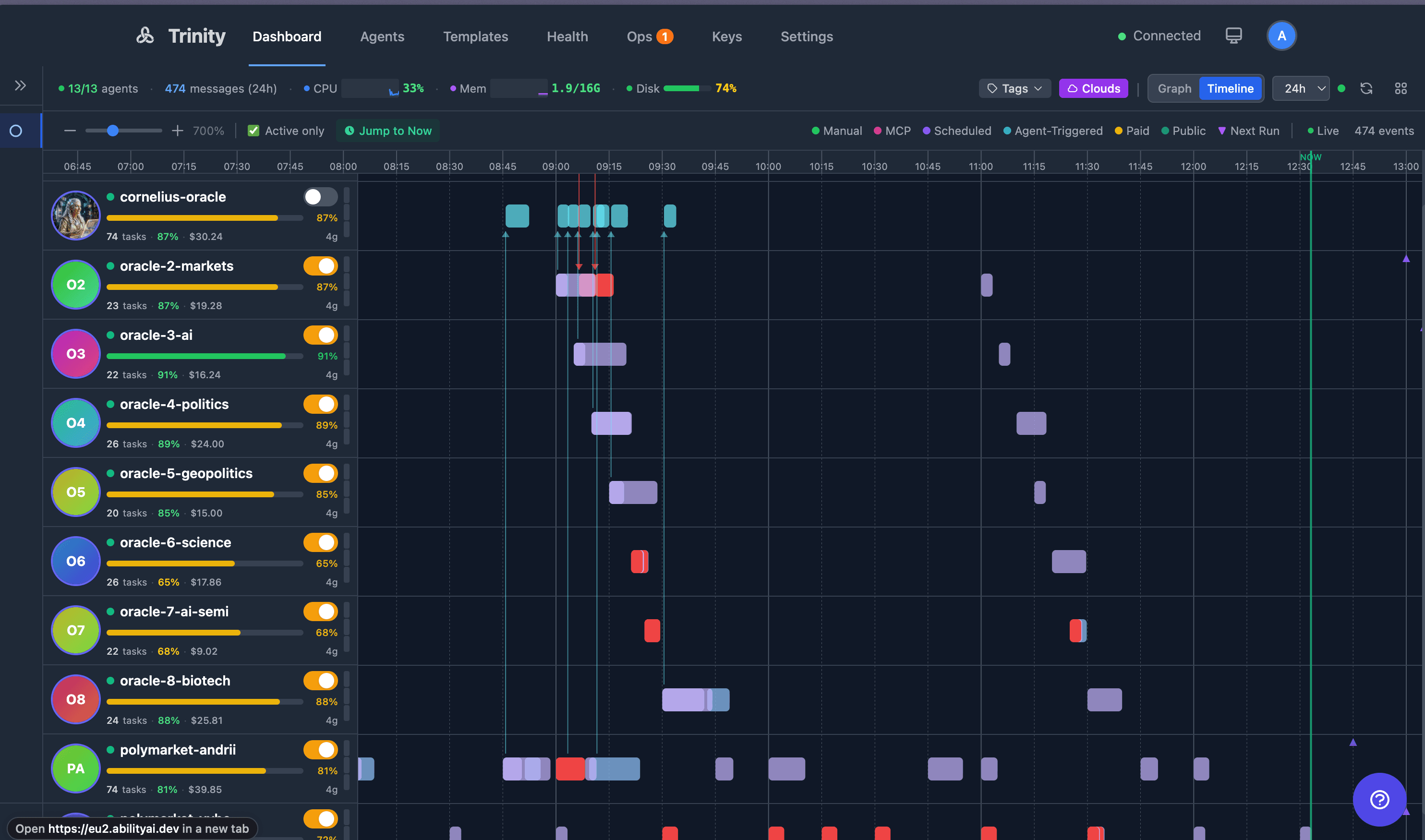
Task: Click the zoom in plus icon
Action: (x=177, y=131)
